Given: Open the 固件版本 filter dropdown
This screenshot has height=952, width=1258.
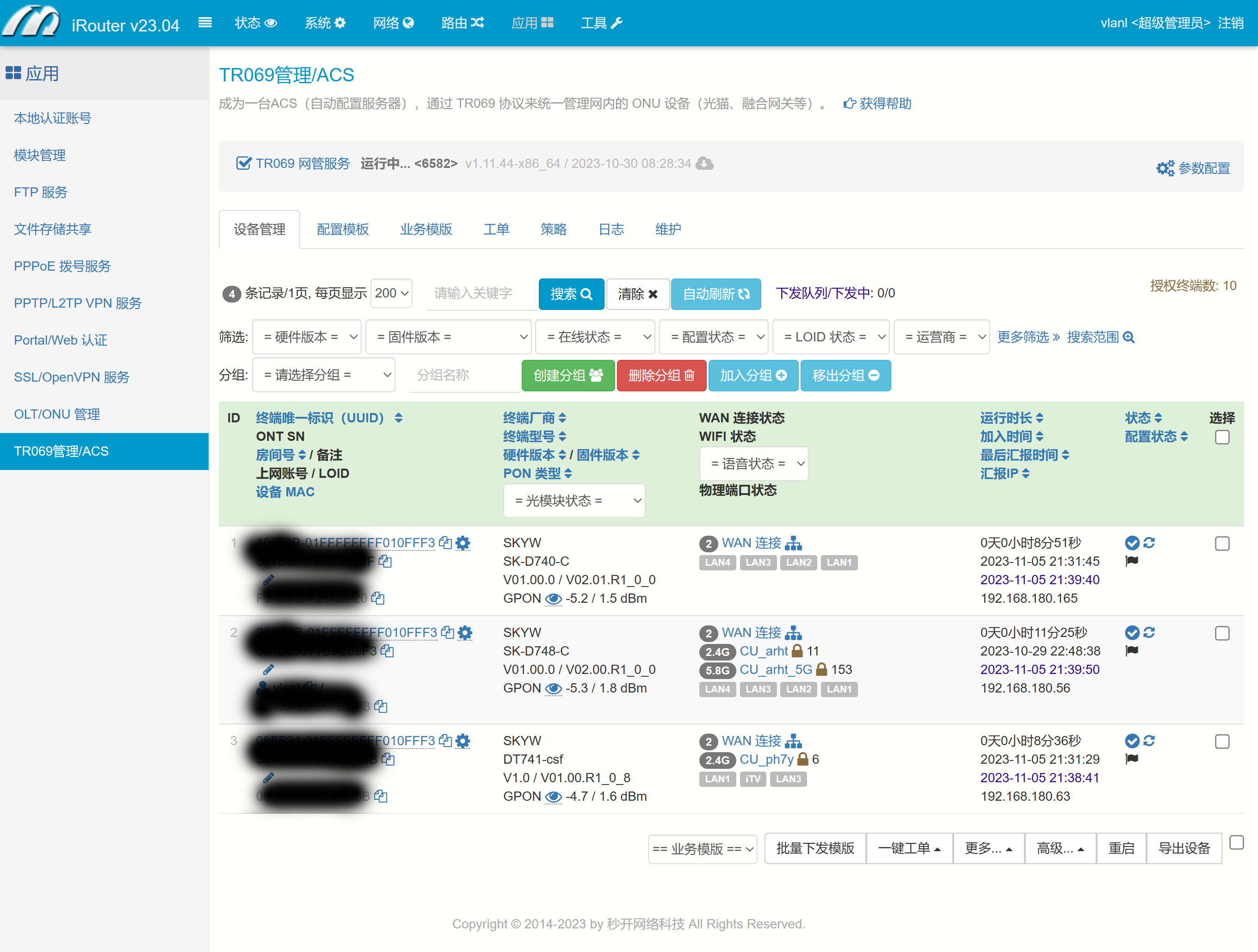Looking at the screenshot, I should 448,337.
